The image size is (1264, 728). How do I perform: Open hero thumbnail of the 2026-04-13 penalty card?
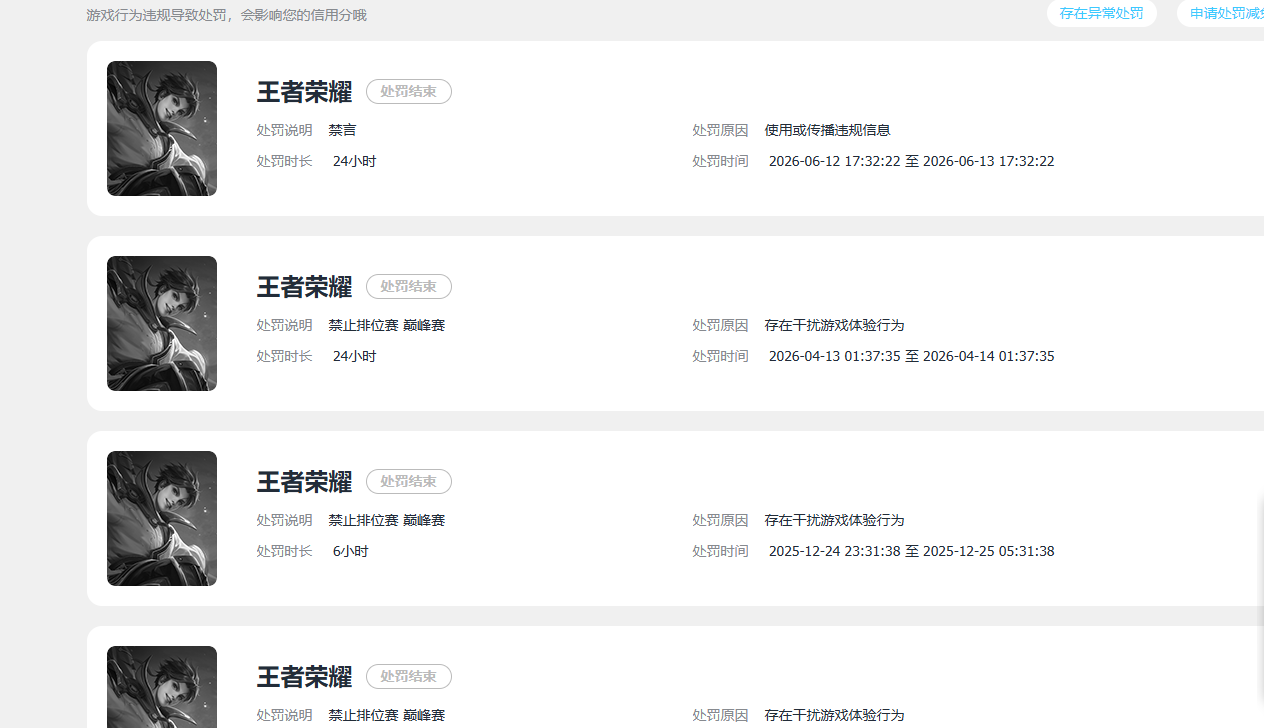point(162,323)
